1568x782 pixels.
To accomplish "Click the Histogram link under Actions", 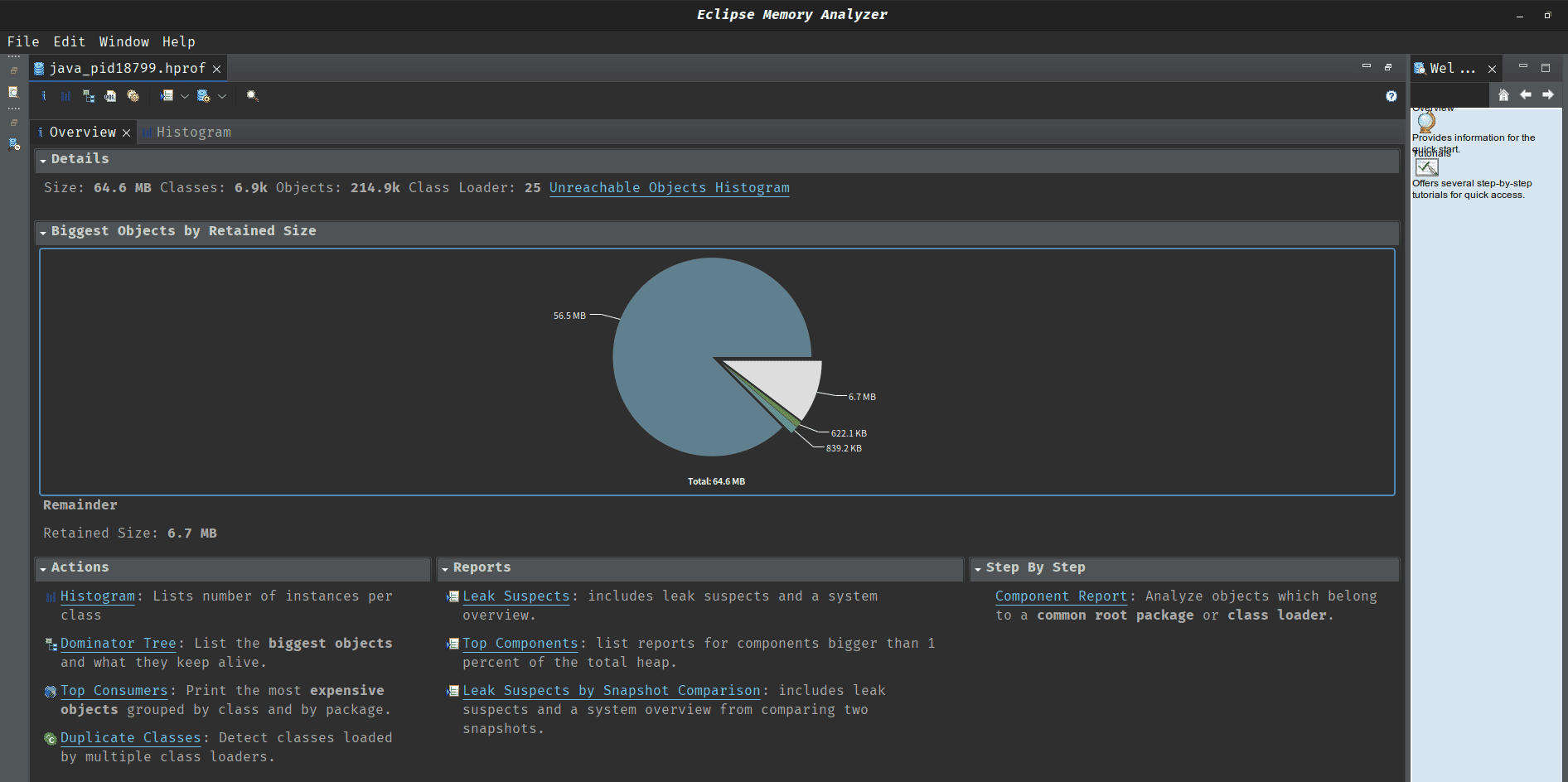I will pyautogui.click(x=98, y=596).
